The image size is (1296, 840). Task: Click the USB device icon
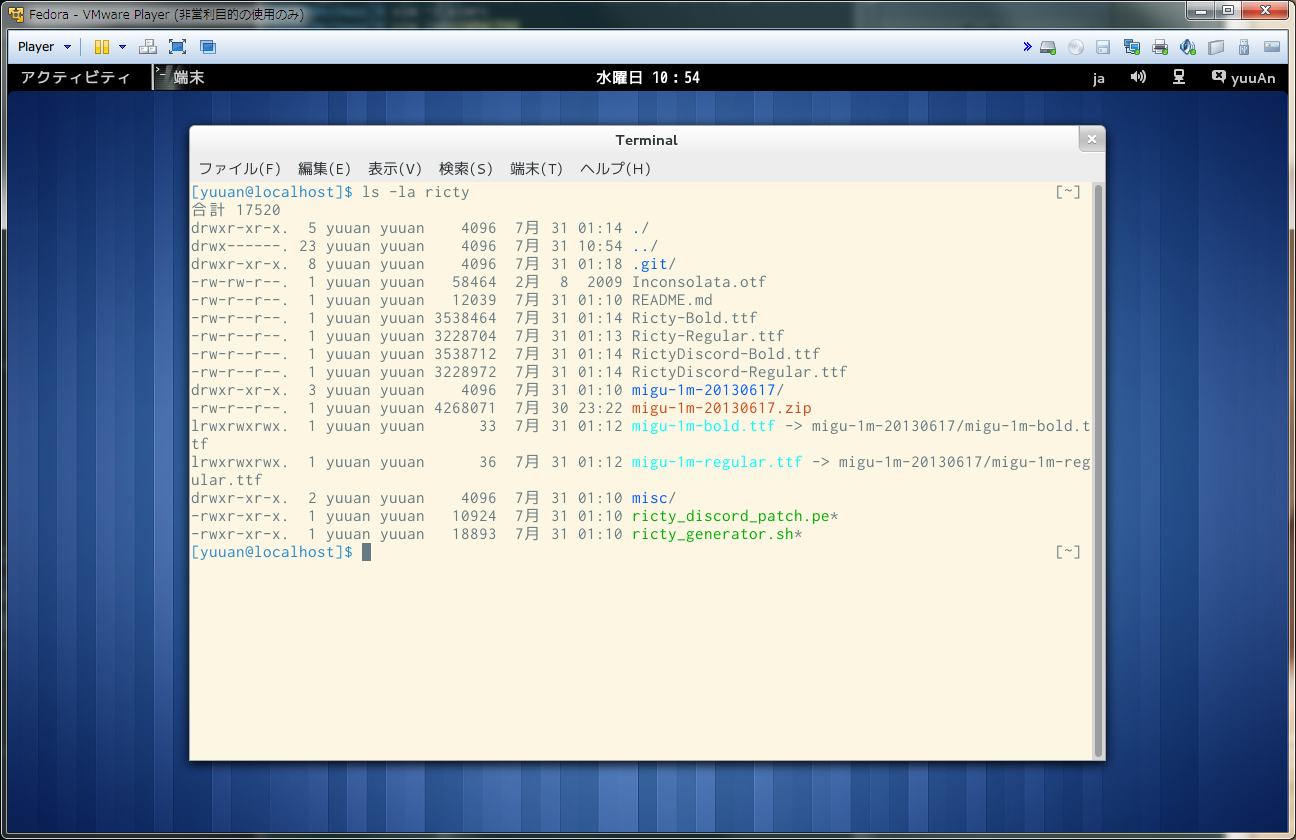[1244, 47]
